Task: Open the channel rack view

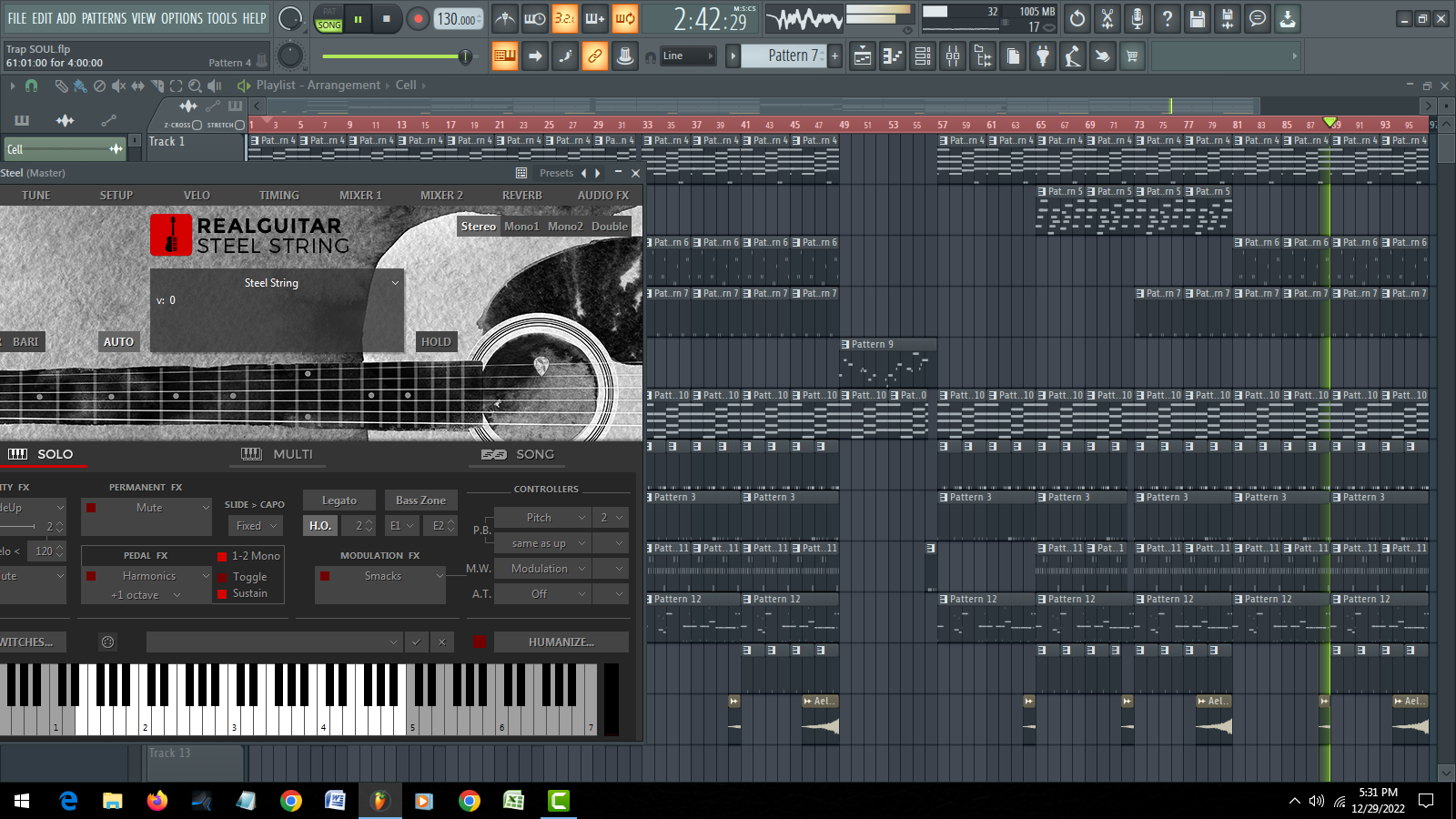Action: (x=923, y=56)
